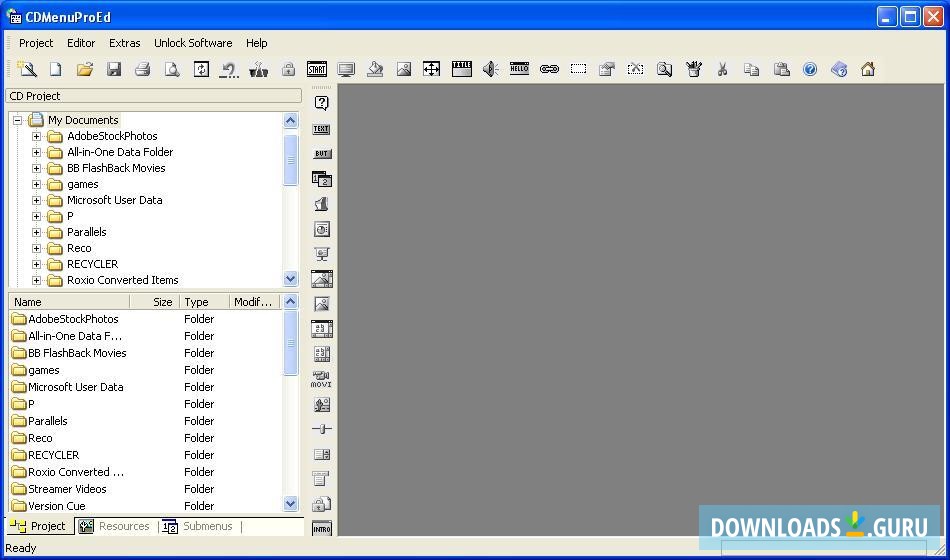
Task: Select Reco folder in the tree
Action: coord(79,248)
